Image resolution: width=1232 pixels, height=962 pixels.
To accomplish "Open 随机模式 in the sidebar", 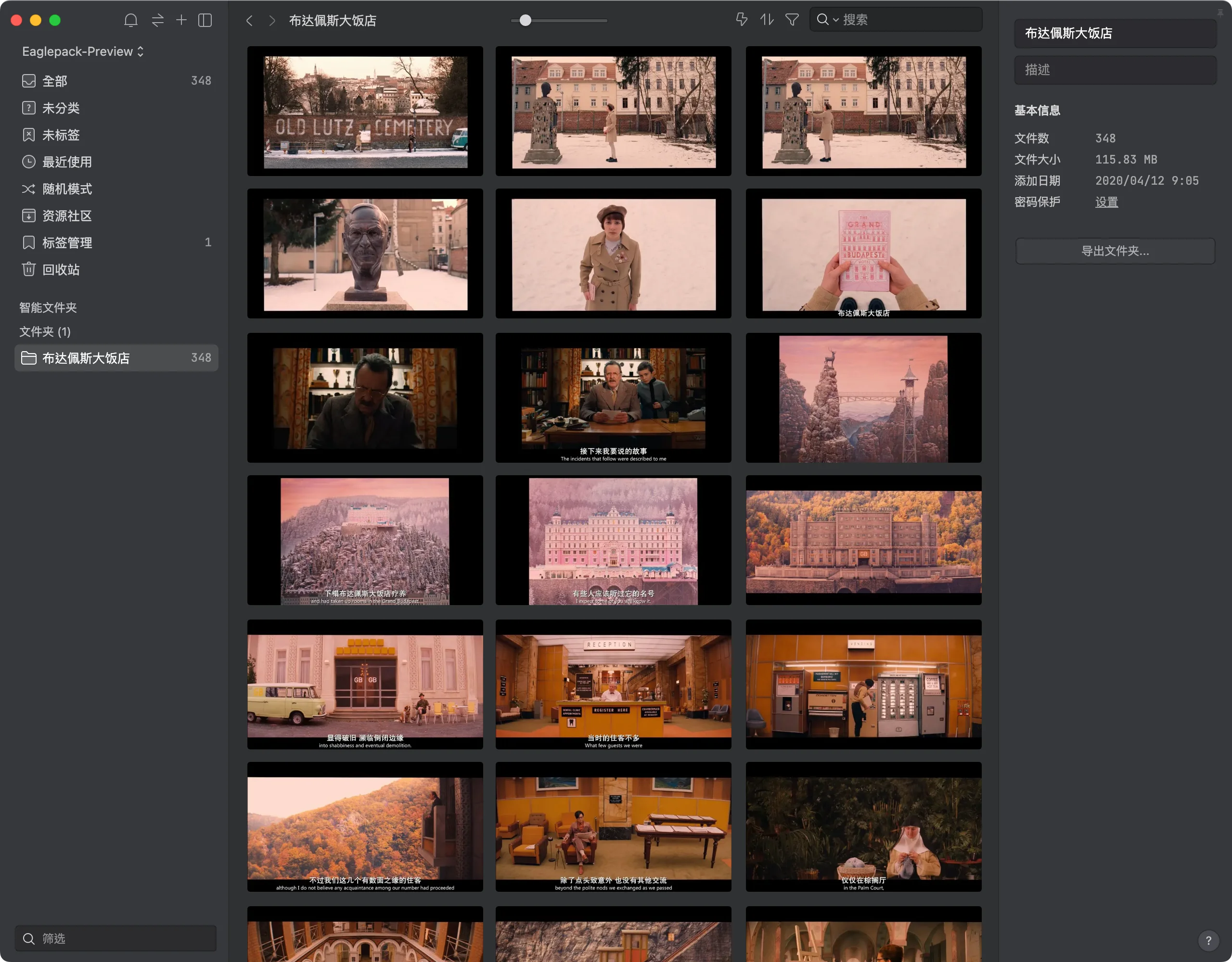I will point(116,189).
